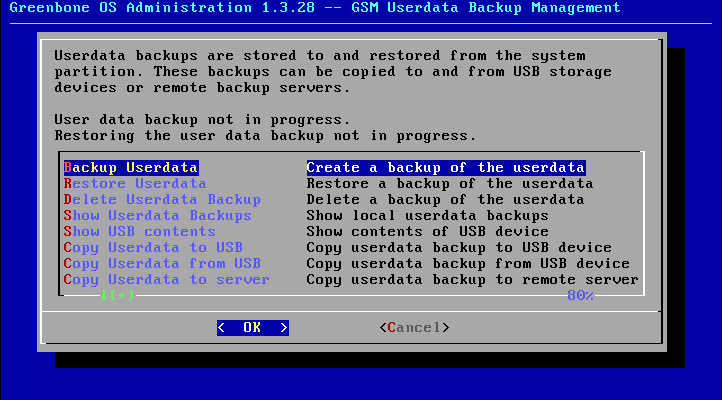Confirm with the OK button
The height and width of the screenshot is (400, 722).
click(x=253, y=328)
